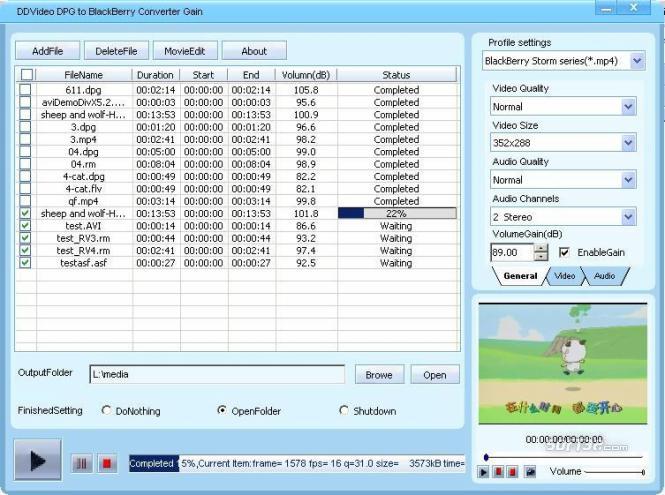Pause the preview player
This screenshot has width=665, height=495.
coord(499,472)
